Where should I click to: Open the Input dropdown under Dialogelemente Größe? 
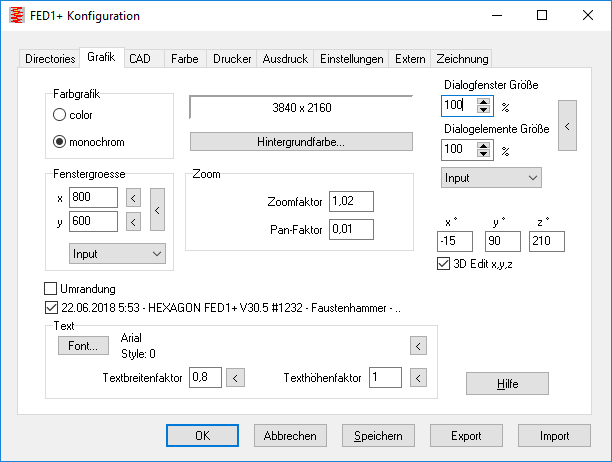491,177
